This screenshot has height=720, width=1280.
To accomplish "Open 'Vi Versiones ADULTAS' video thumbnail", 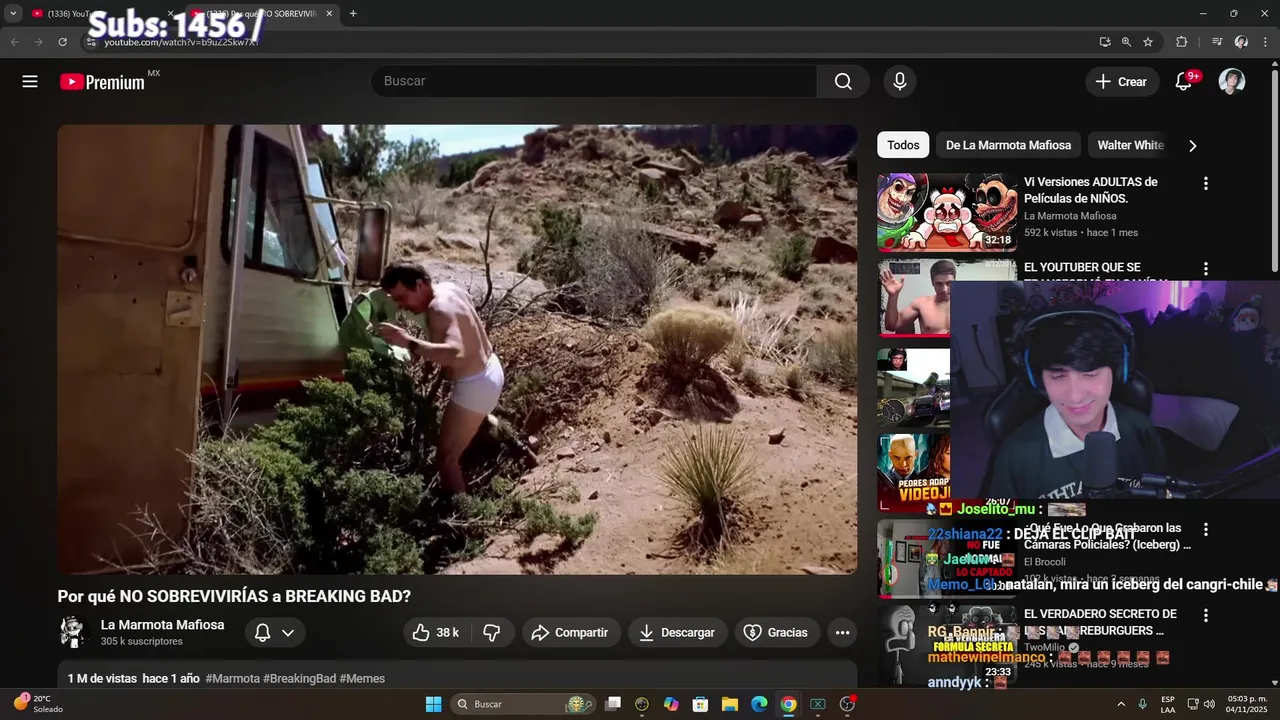I will (x=946, y=211).
